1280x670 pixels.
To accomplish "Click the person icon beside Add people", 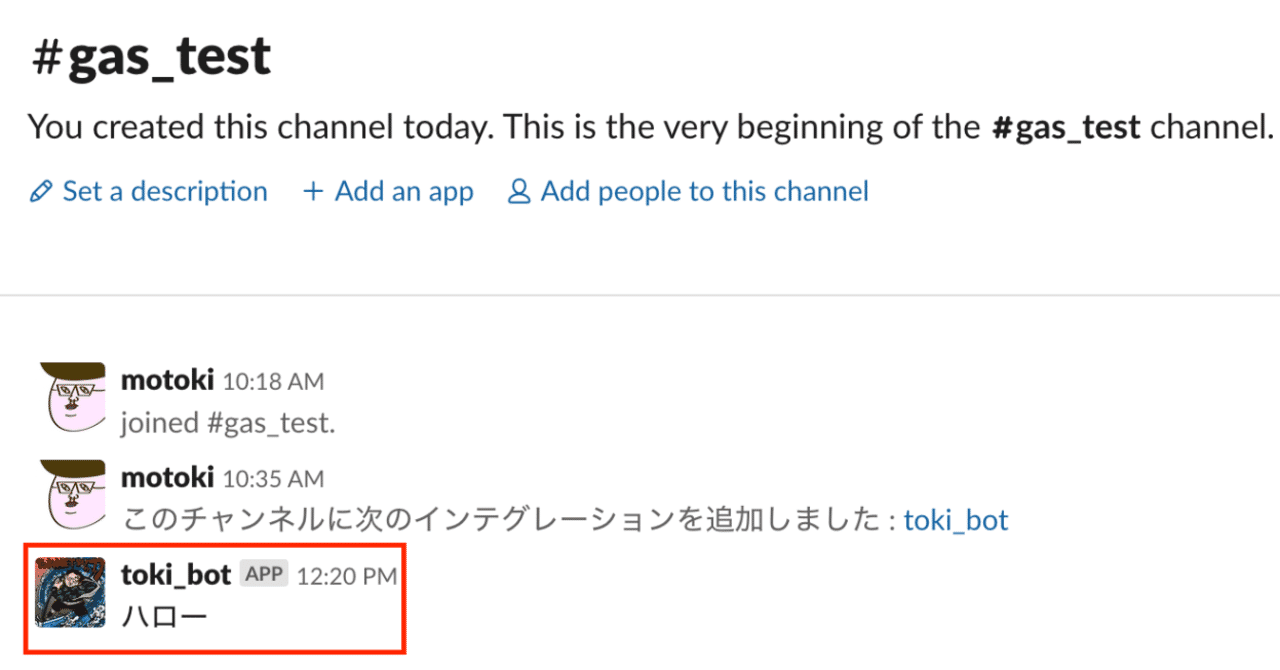I will (x=519, y=191).
